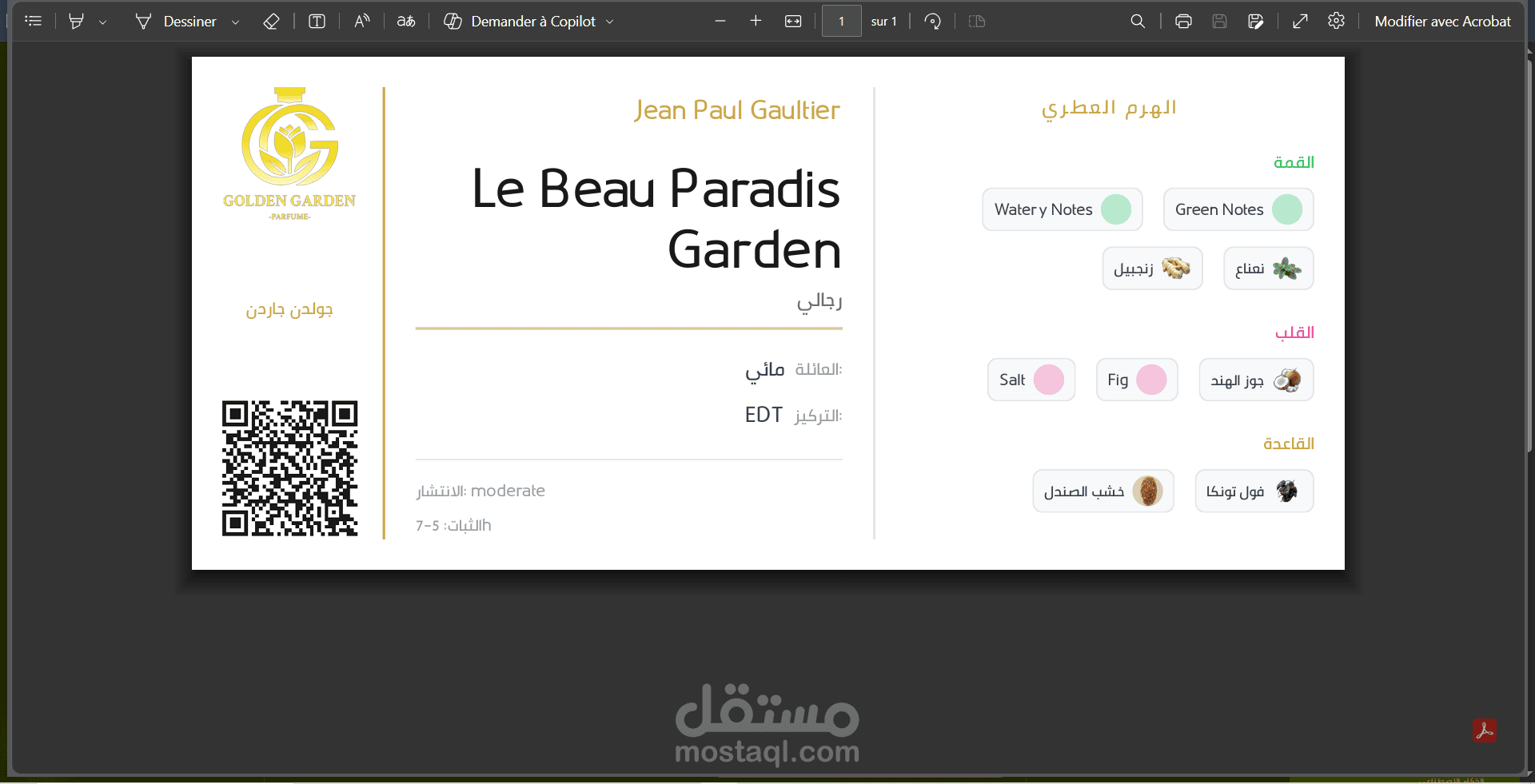Rotate the PDF page
This screenshot has width=1535, height=784.
pos(932,22)
